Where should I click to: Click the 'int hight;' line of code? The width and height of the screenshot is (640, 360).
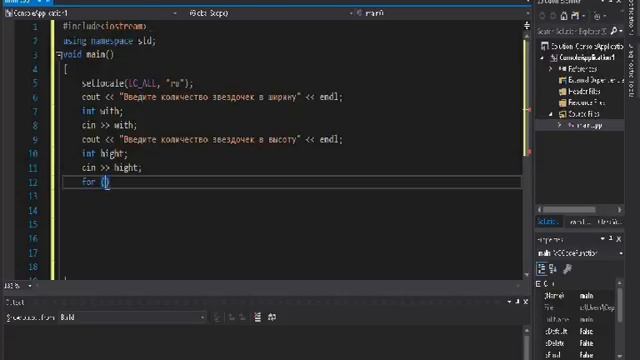click(x=104, y=153)
